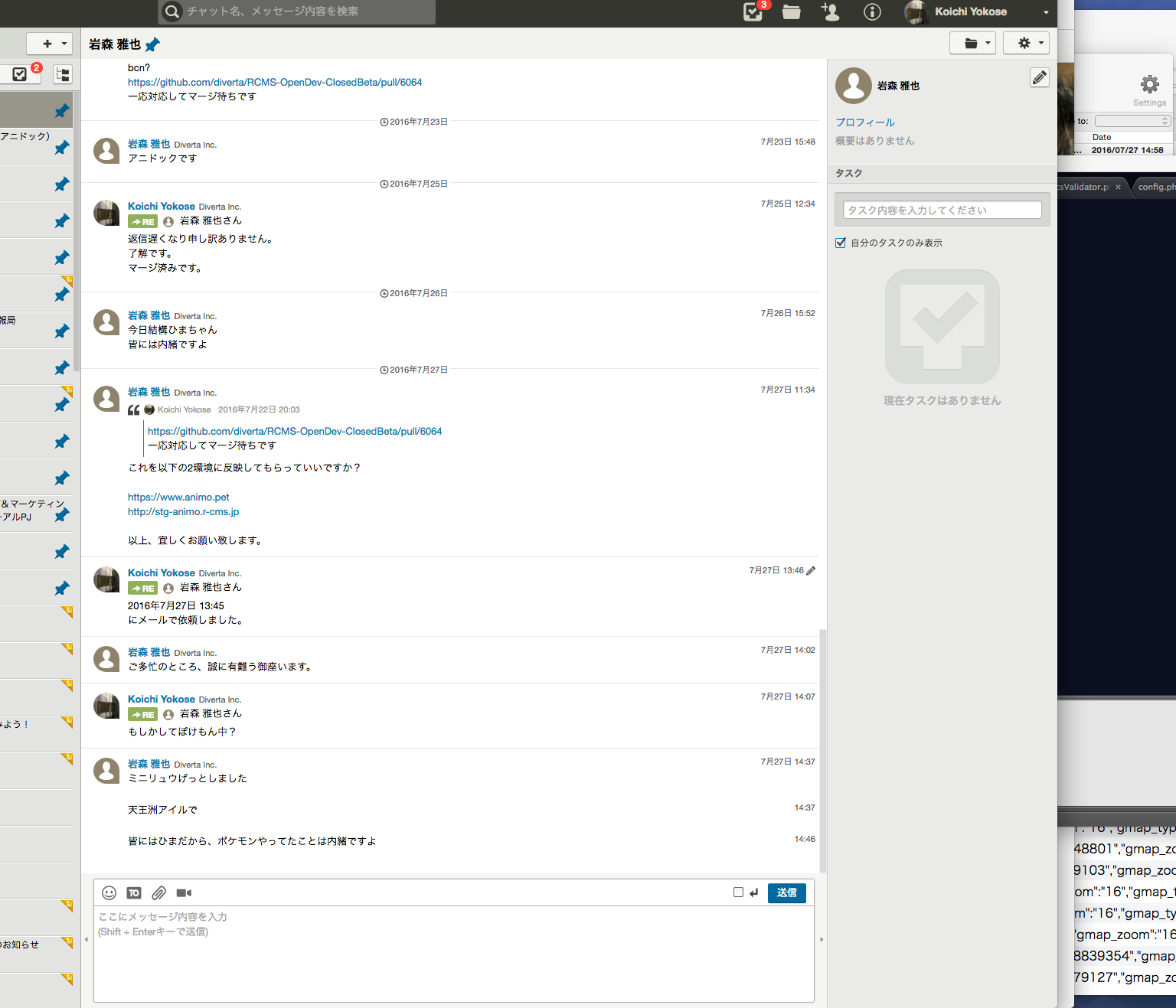Collapse the right panel using the small arrow
1176x1008 pixels.
pyautogui.click(x=822, y=939)
